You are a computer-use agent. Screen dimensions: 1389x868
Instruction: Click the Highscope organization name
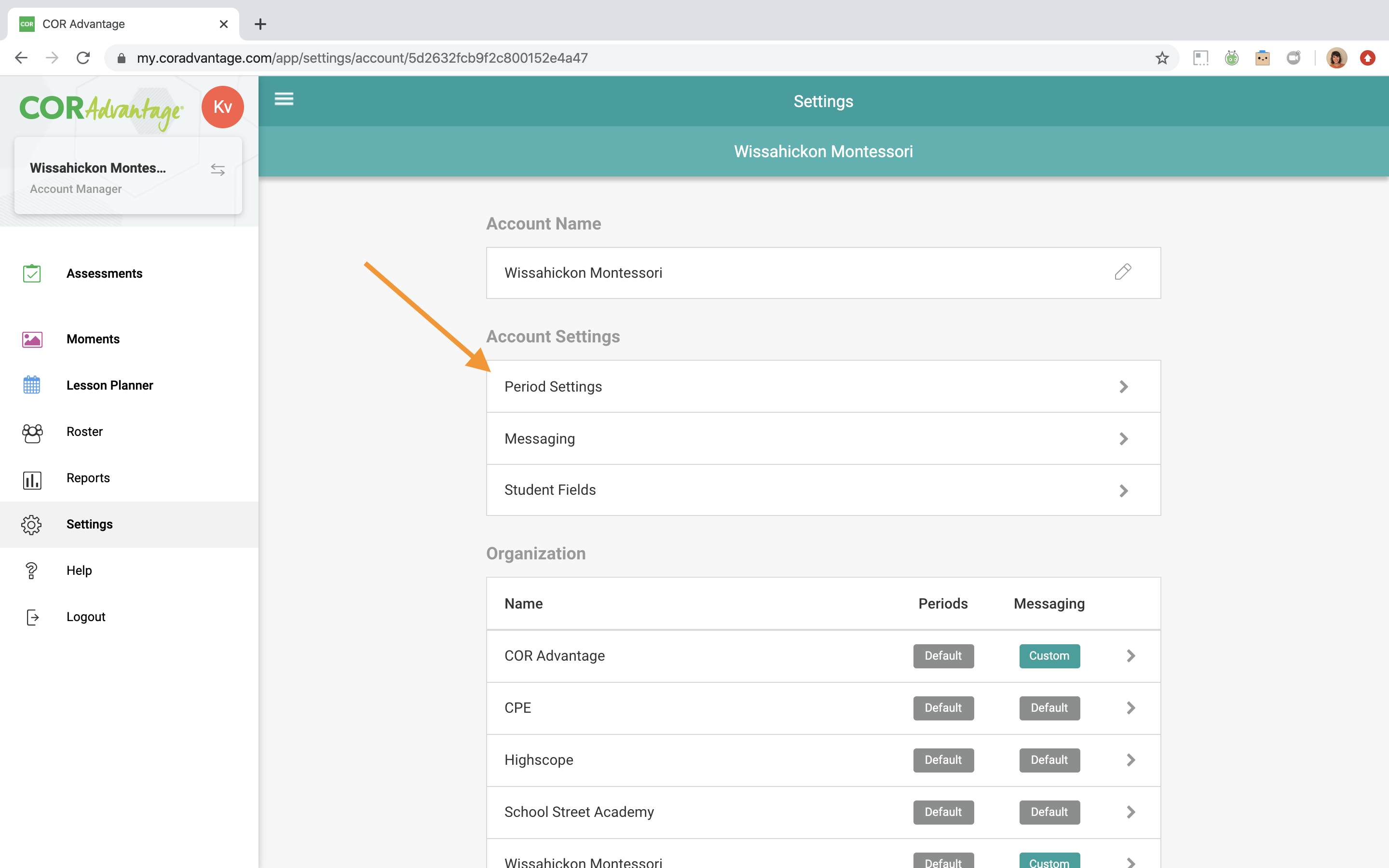pyautogui.click(x=538, y=760)
